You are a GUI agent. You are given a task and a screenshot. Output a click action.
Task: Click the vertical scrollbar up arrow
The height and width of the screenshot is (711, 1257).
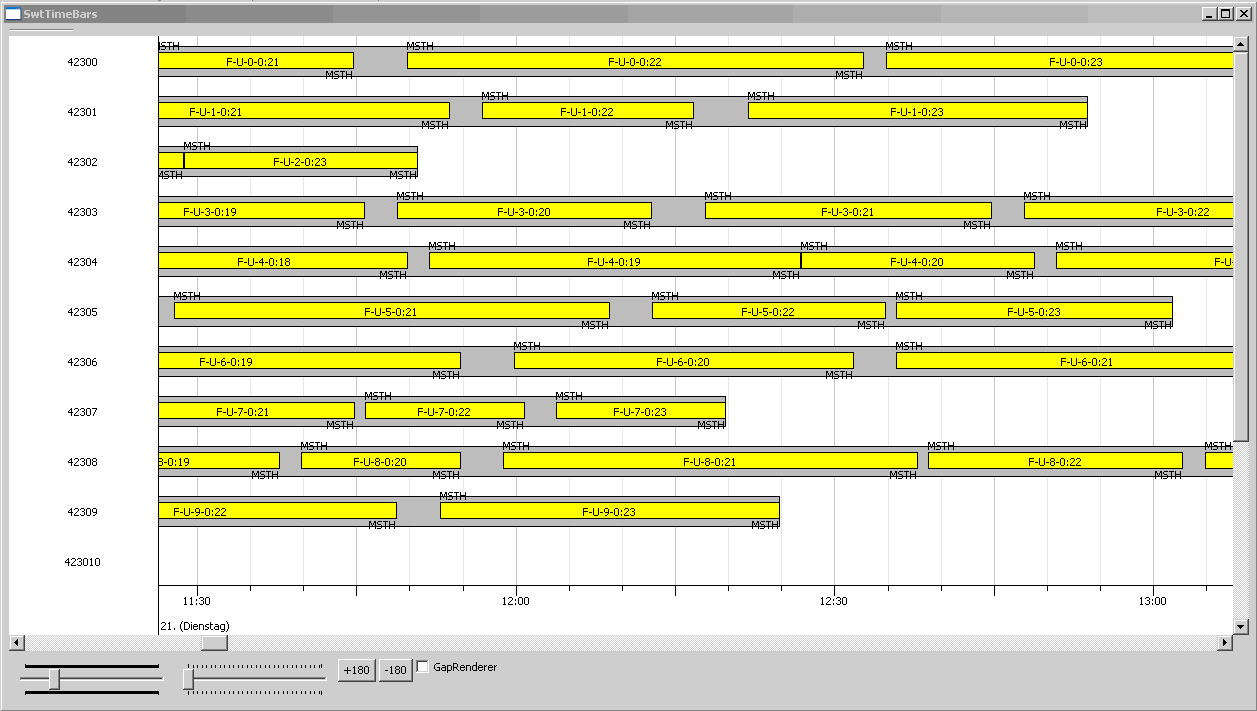click(1241, 44)
